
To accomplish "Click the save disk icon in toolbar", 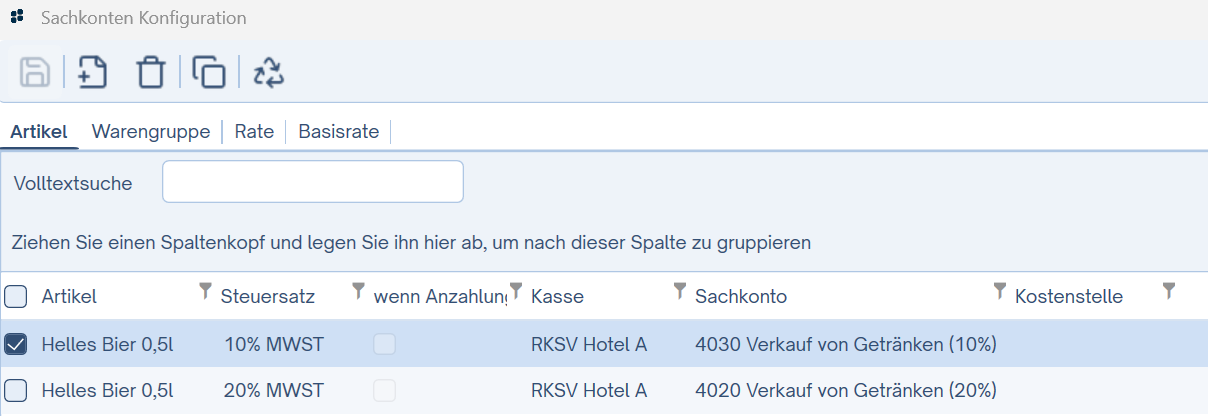I will click(35, 72).
